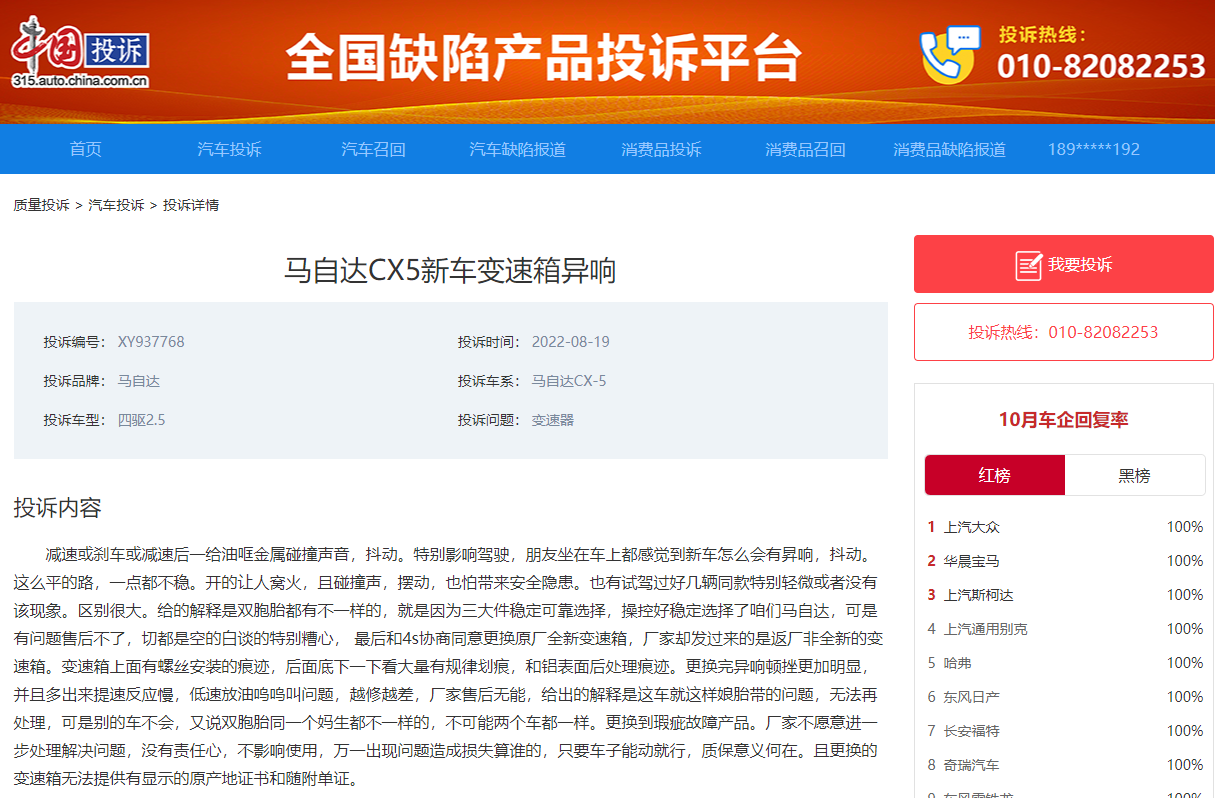Screen dimensions: 1215x798
Task: Click 质量投诉 breadcrumb link
Action: point(41,205)
